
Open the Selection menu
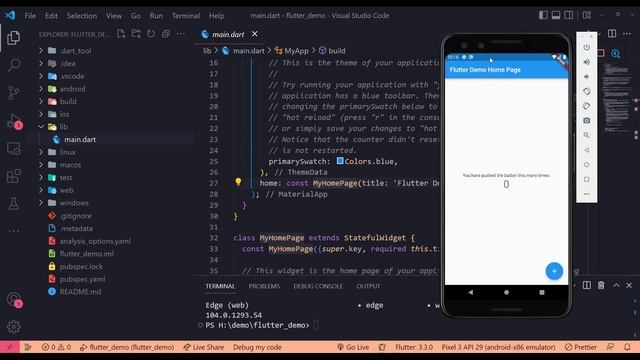point(82,16)
